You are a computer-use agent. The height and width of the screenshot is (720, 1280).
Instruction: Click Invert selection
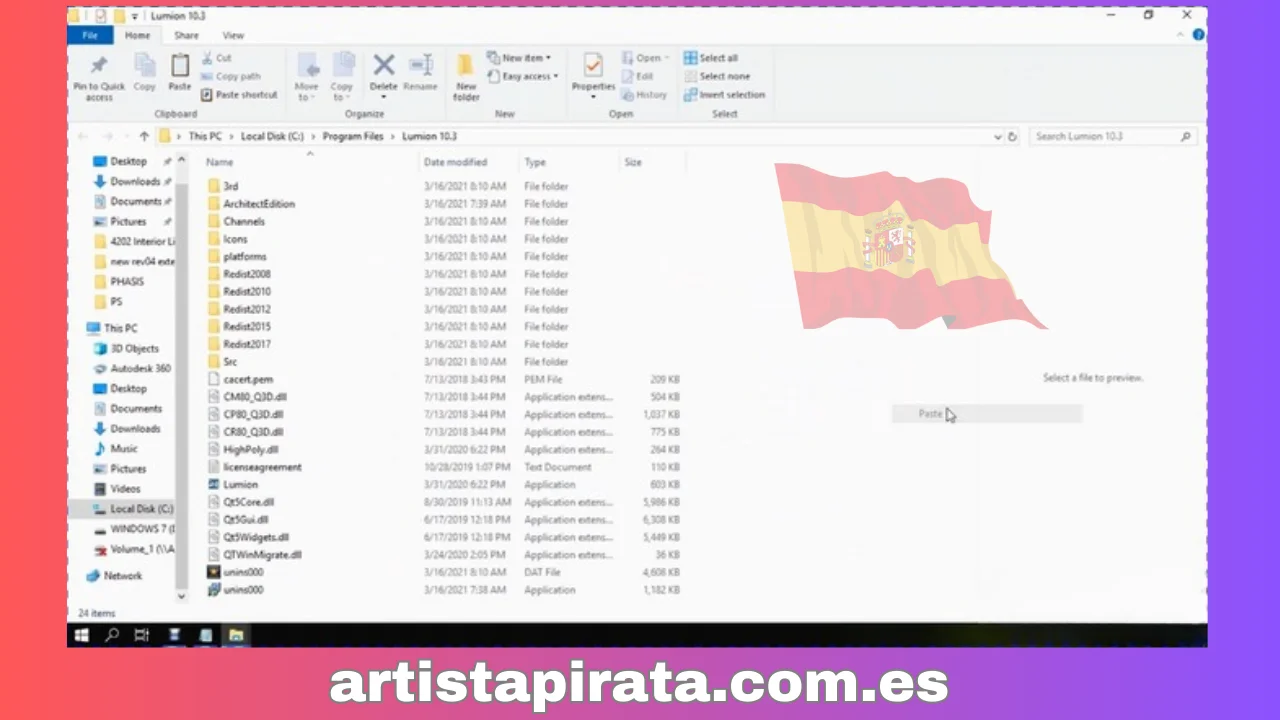pos(725,95)
